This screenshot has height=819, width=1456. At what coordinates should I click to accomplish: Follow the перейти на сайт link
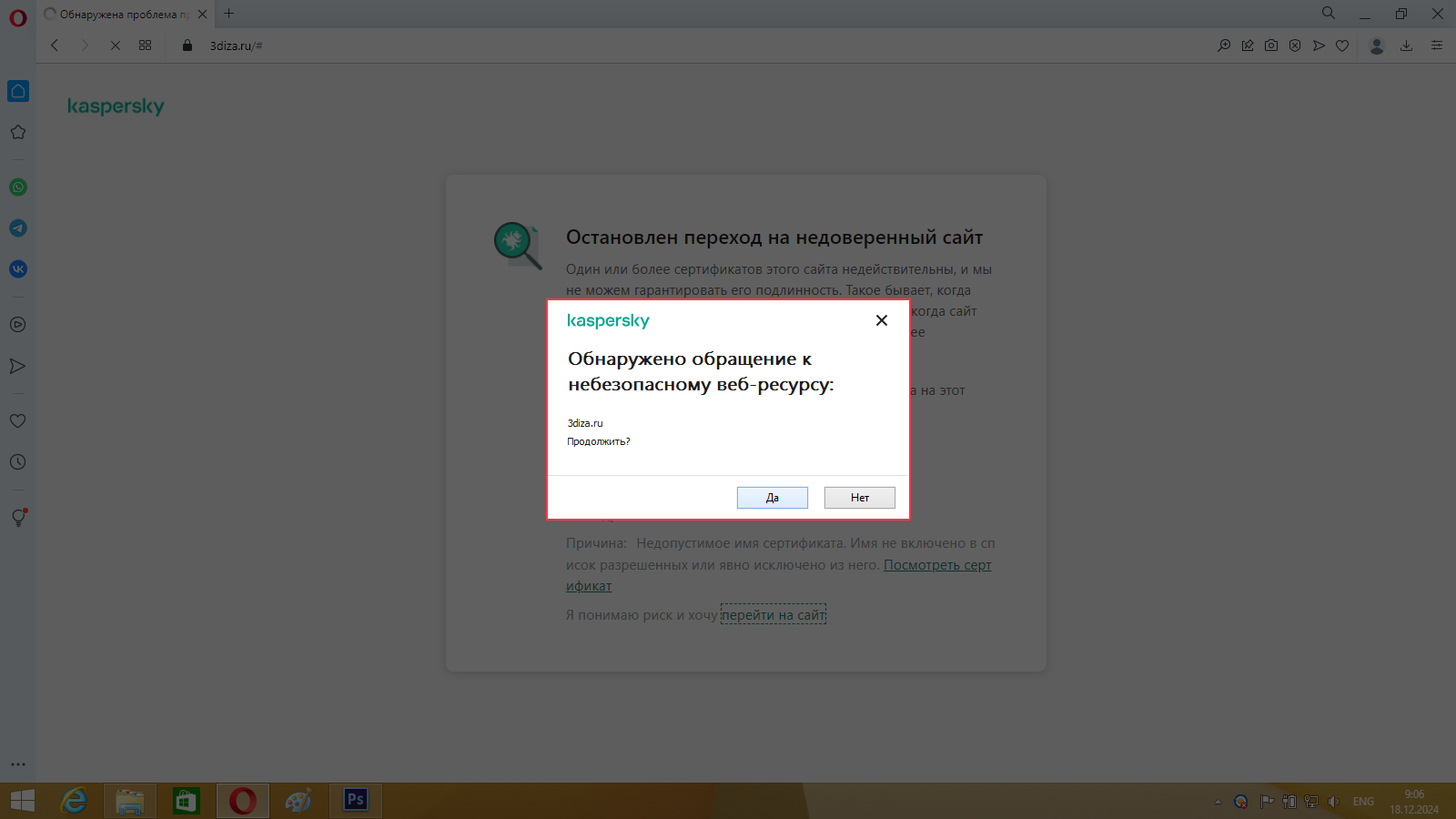click(x=773, y=615)
